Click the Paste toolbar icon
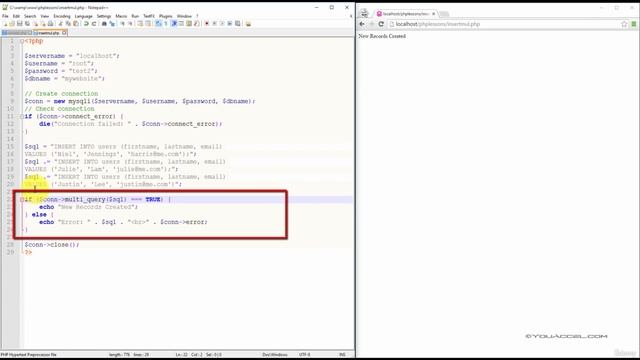640x360 pixels. click(x=76, y=24)
